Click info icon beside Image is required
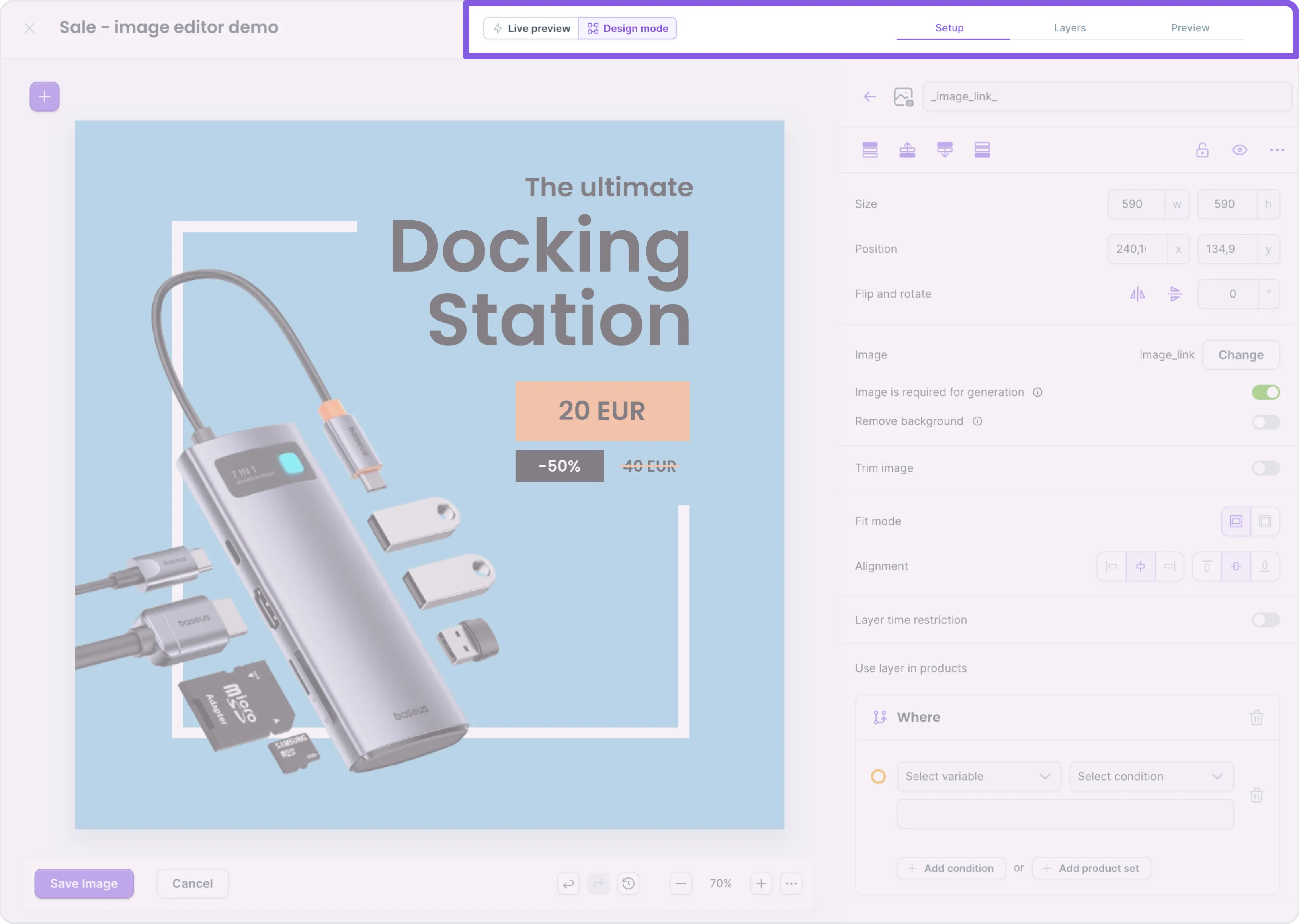Screen dimensions: 1299x924 tap(1038, 392)
